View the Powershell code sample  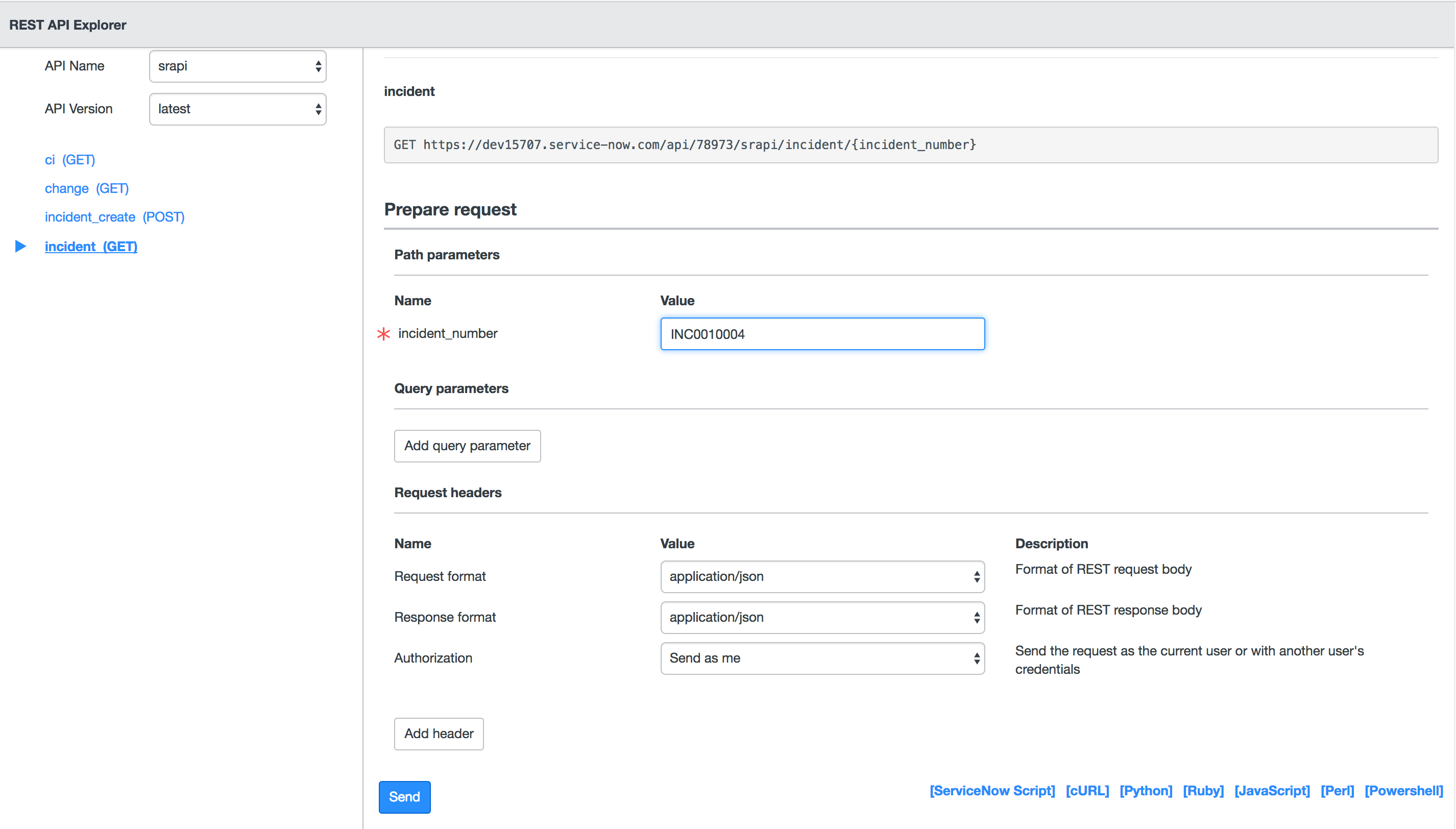(x=1403, y=790)
